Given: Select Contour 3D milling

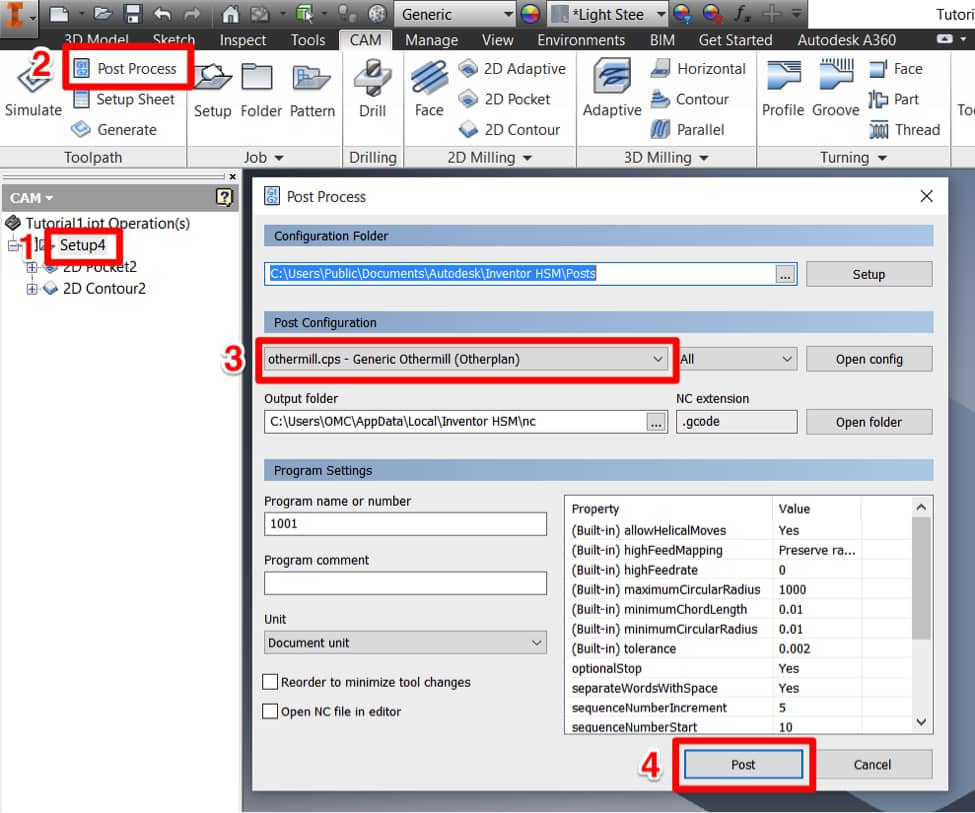Looking at the screenshot, I should click(x=689, y=99).
